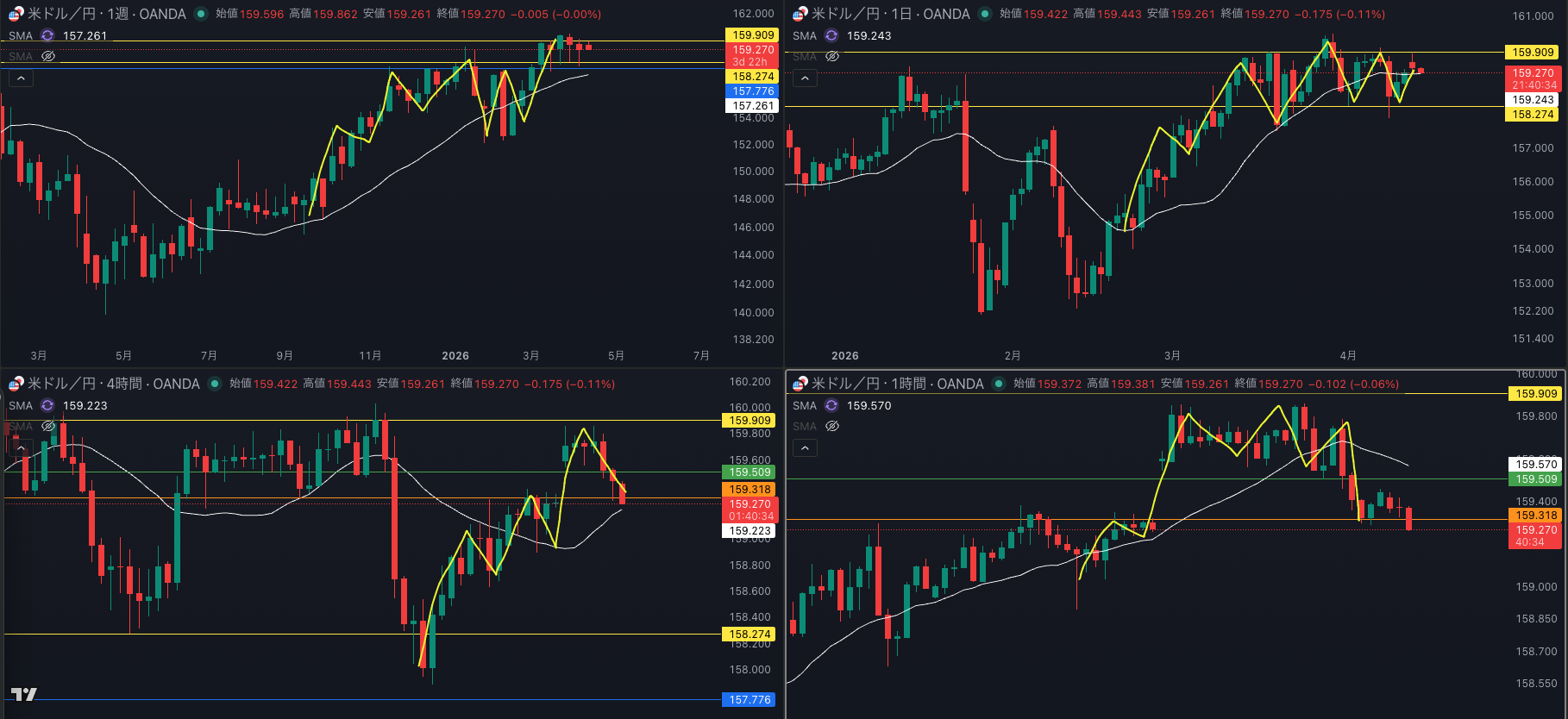This screenshot has width=1568, height=719.
Task: Click the TradingView logo in the 4-hour chart
Action: click(x=23, y=694)
